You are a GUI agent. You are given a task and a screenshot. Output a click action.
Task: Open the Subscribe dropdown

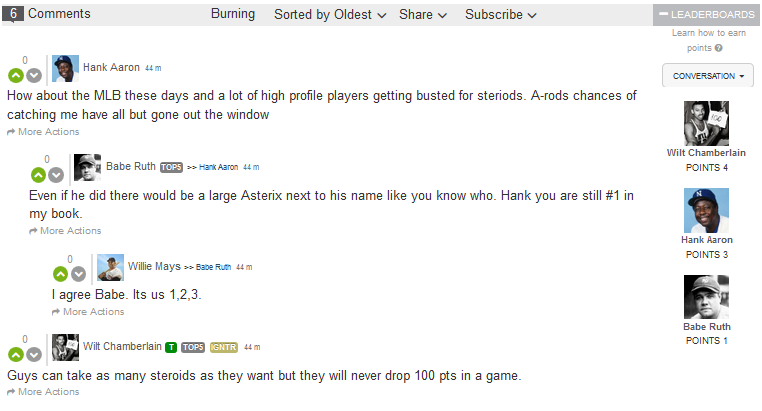click(501, 15)
